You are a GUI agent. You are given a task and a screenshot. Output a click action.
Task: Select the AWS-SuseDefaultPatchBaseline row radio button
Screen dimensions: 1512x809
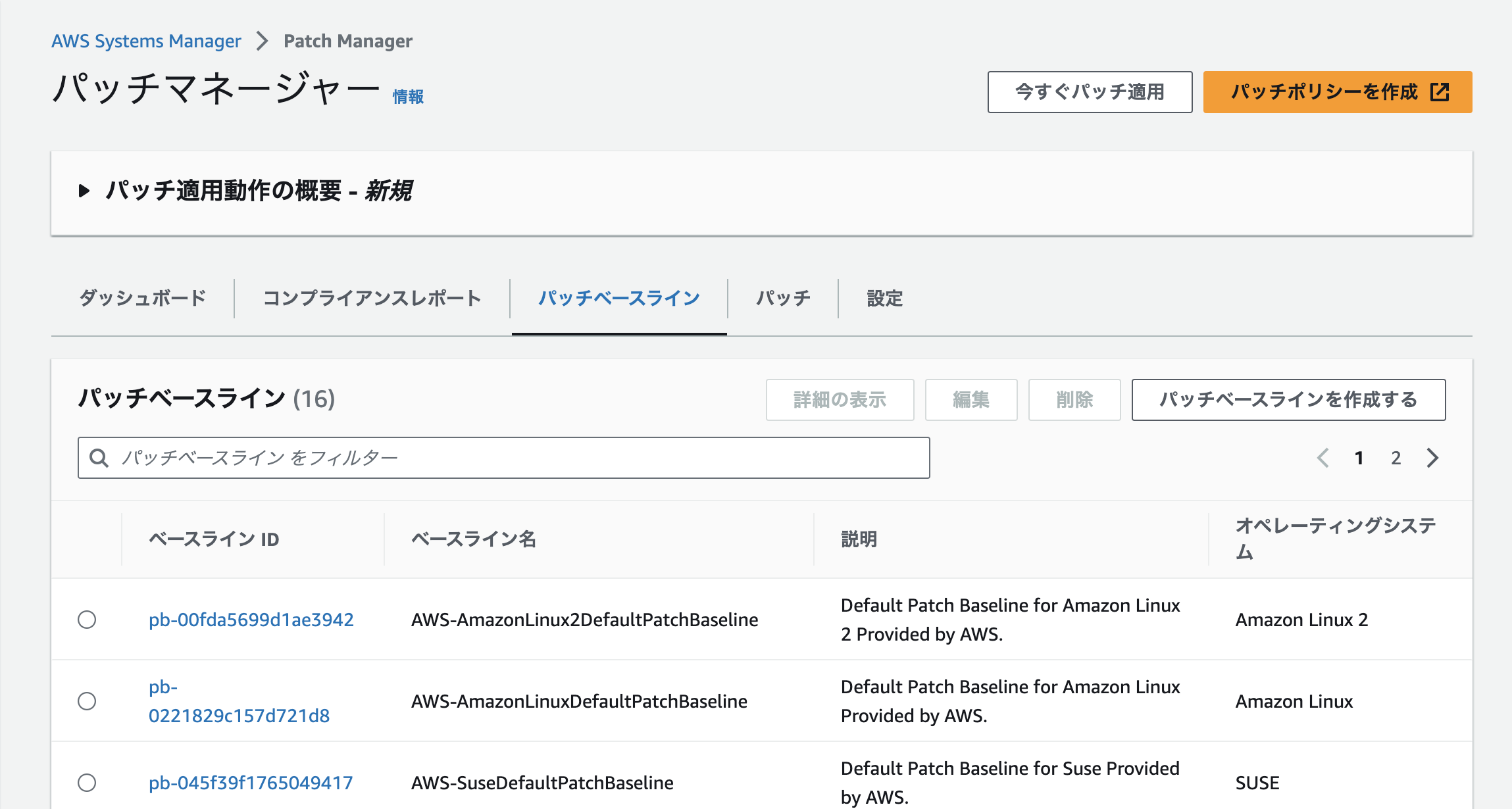[x=88, y=783]
